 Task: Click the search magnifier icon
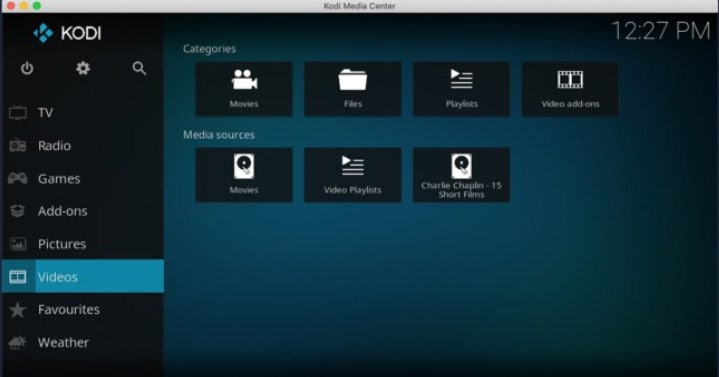(139, 68)
